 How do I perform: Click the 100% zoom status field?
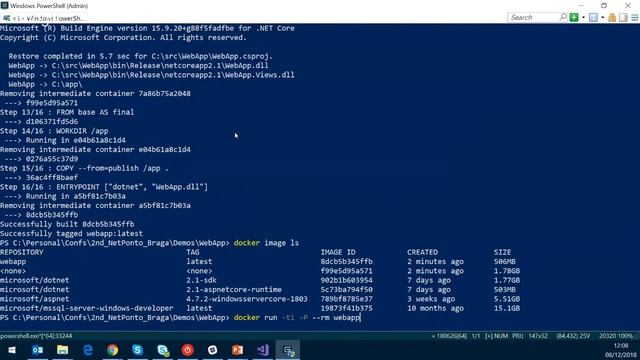(x=624, y=336)
